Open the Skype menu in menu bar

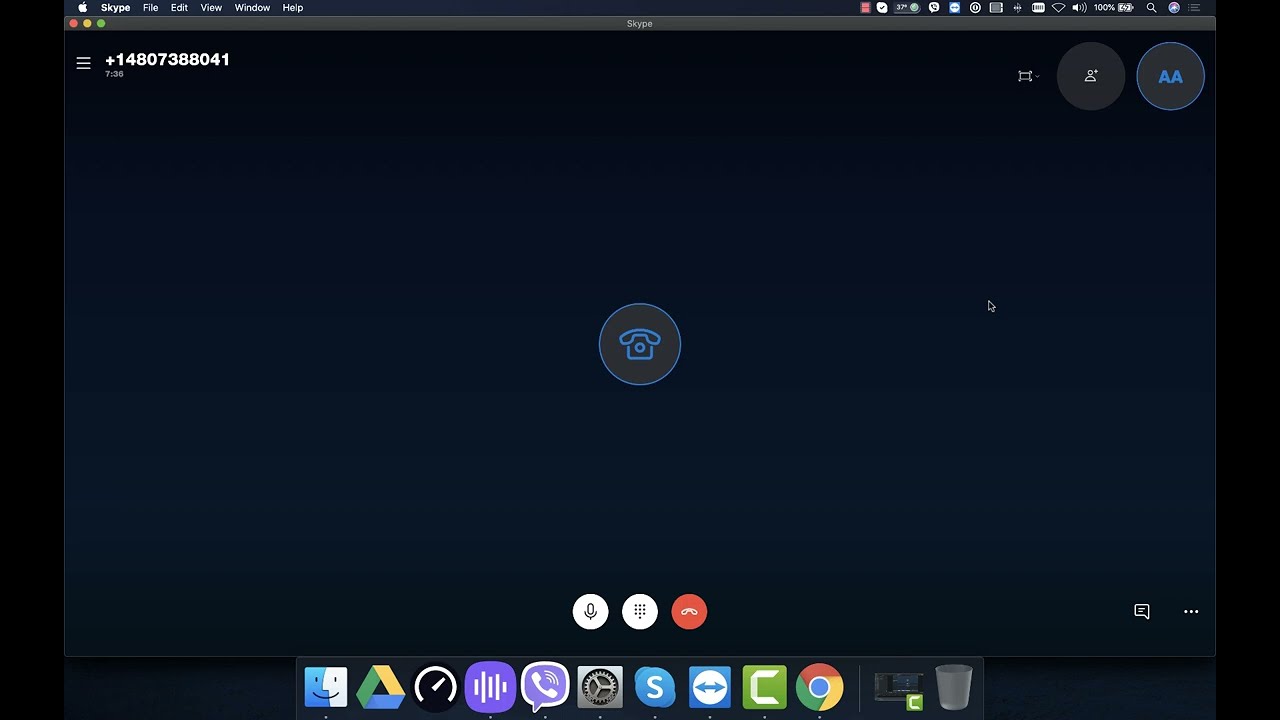tap(115, 7)
